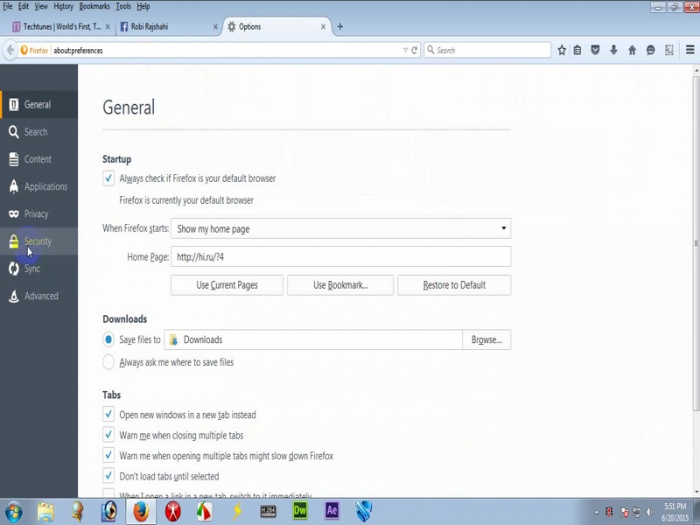
Task: Open the File menu
Action: [x=8, y=6]
